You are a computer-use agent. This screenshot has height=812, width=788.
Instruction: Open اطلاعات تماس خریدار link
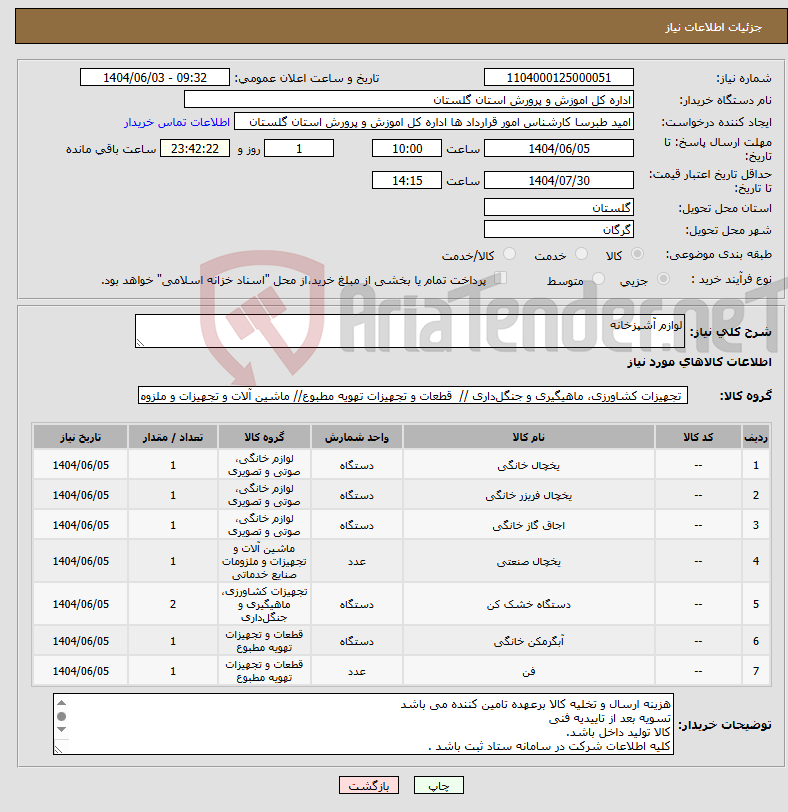[x=177, y=122]
